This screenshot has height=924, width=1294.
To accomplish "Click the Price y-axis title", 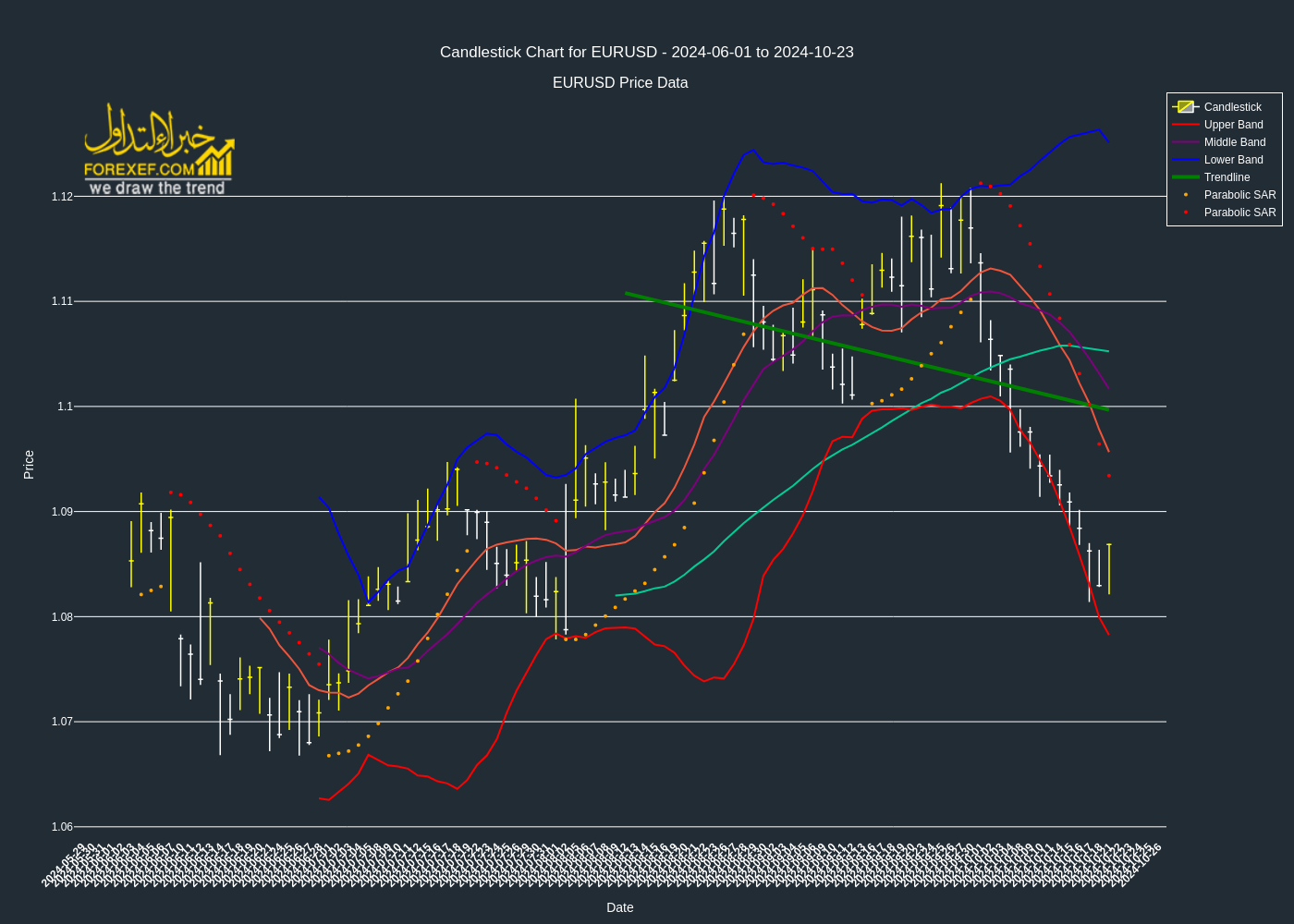I will 29,464.
